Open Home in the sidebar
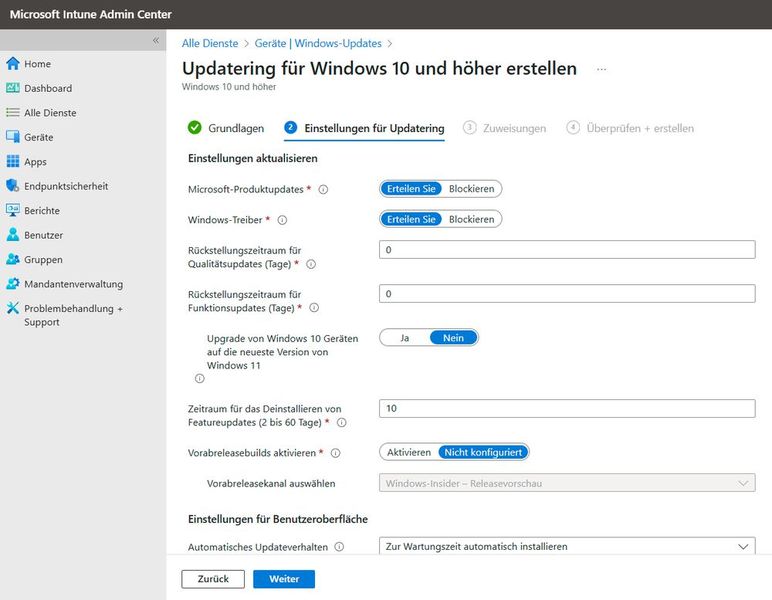 37,64
